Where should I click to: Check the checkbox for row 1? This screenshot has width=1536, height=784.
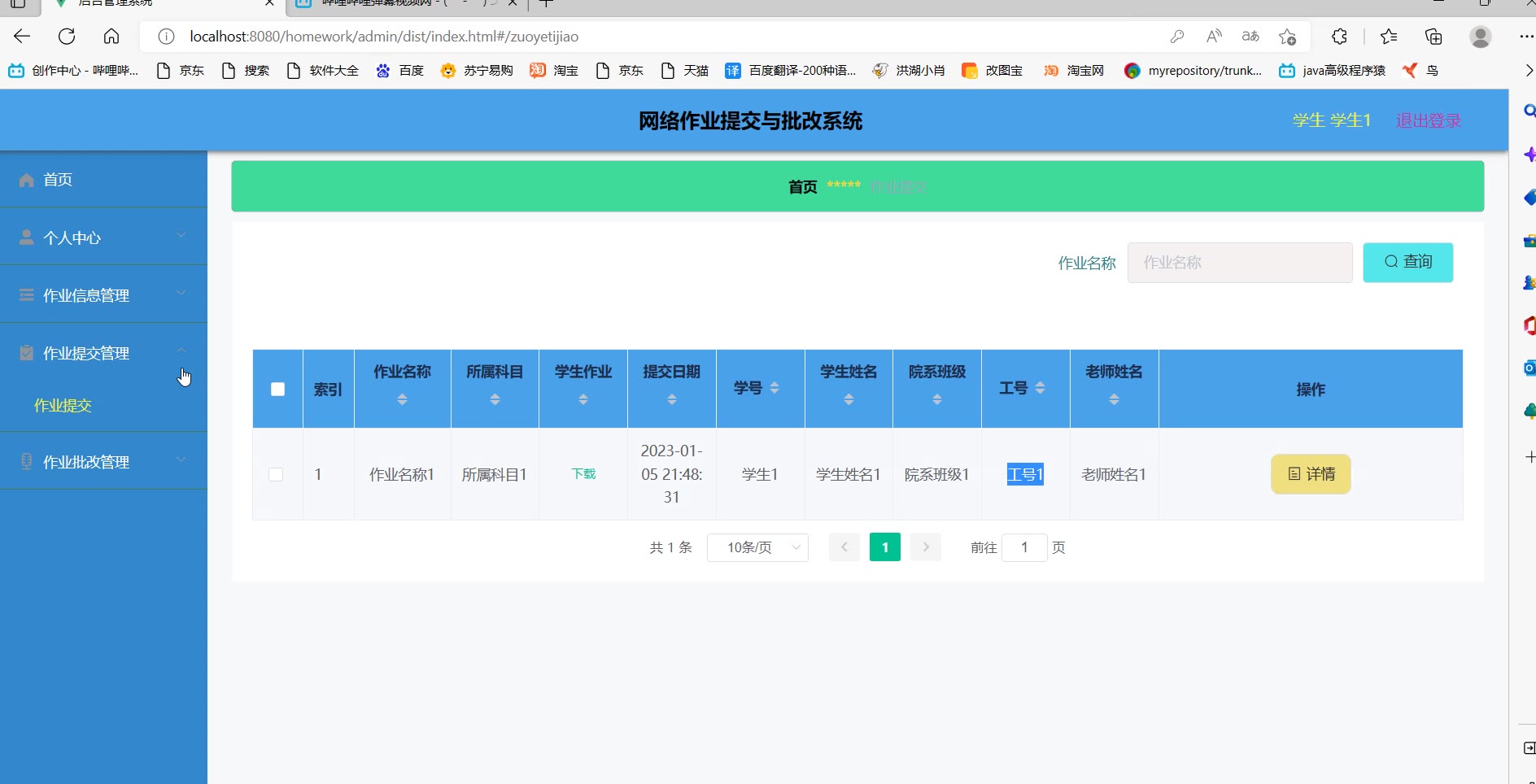pos(277,474)
